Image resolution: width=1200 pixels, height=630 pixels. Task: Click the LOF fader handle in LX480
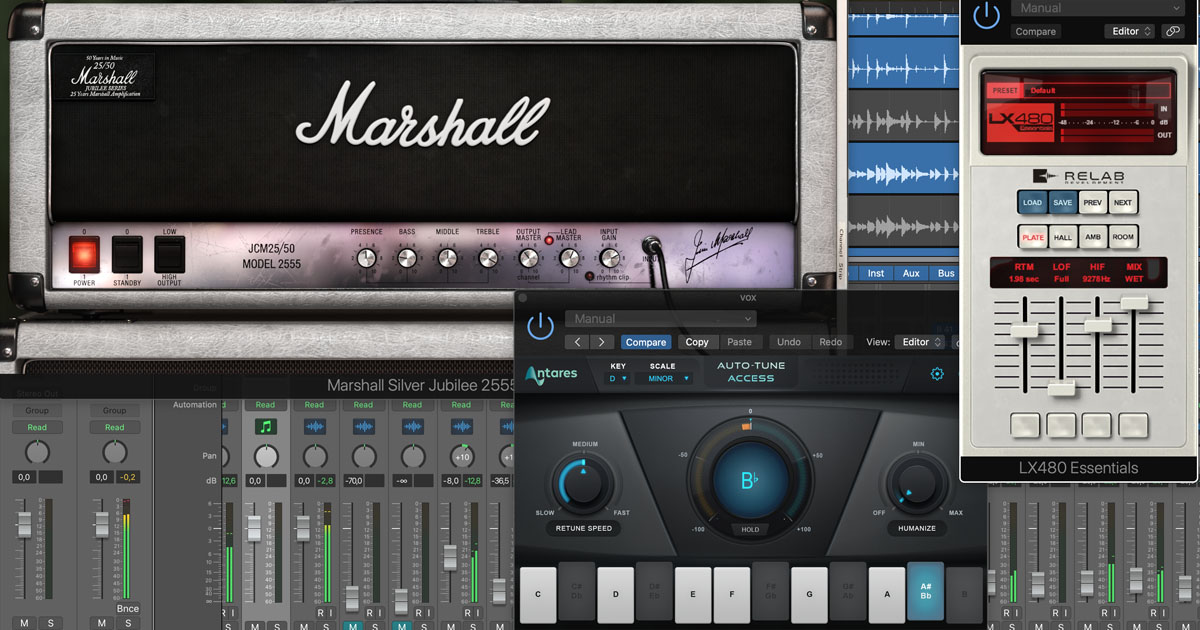[x=1061, y=388]
